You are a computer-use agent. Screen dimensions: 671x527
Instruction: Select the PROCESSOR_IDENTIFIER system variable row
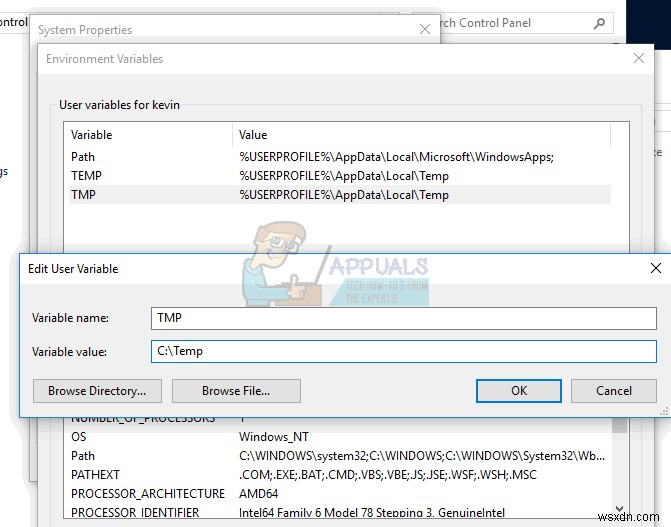click(x=340, y=512)
